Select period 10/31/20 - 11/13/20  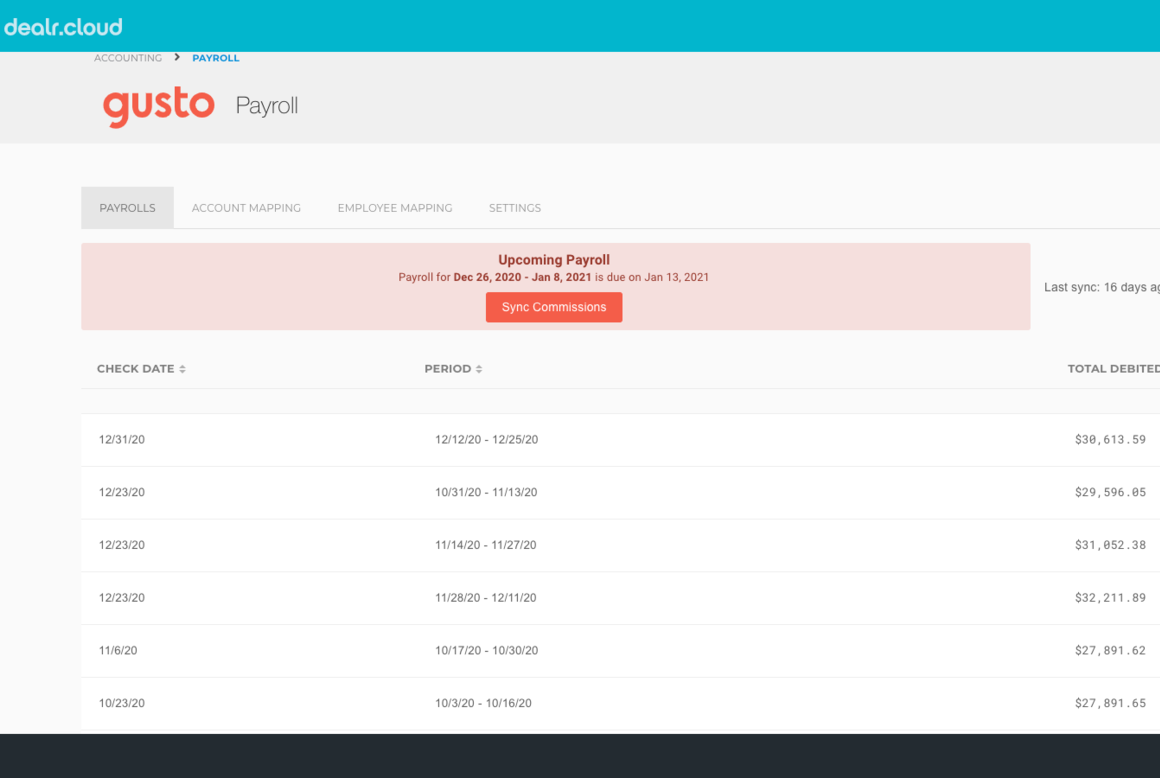(486, 492)
